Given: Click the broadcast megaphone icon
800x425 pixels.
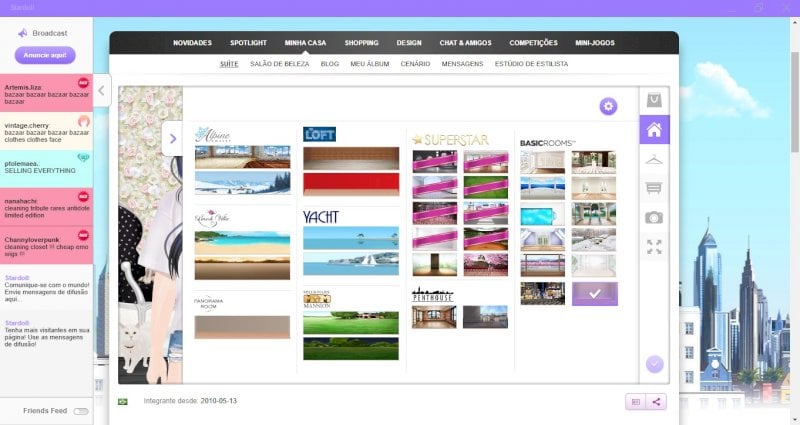Looking at the screenshot, I should 22,33.
